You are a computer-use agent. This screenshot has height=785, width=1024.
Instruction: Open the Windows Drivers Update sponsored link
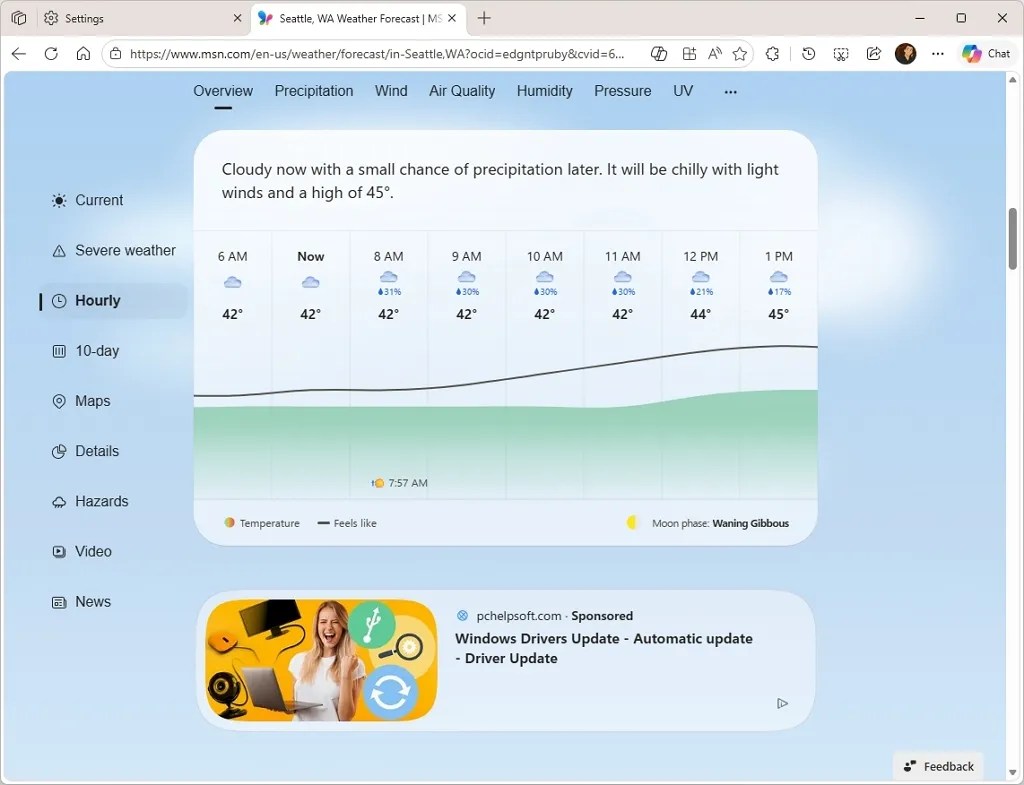point(604,648)
